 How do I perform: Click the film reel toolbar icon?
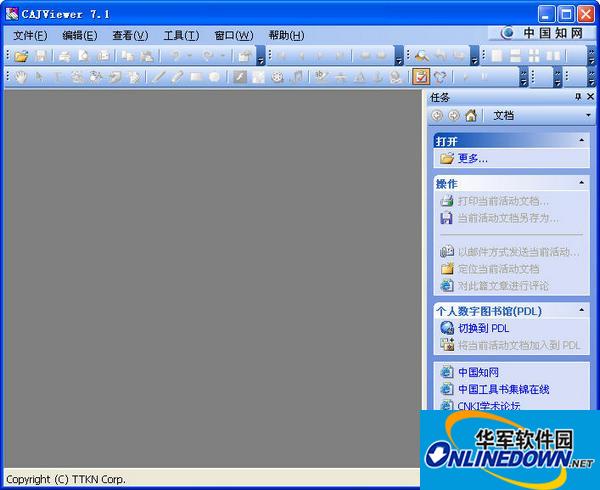tap(277, 77)
